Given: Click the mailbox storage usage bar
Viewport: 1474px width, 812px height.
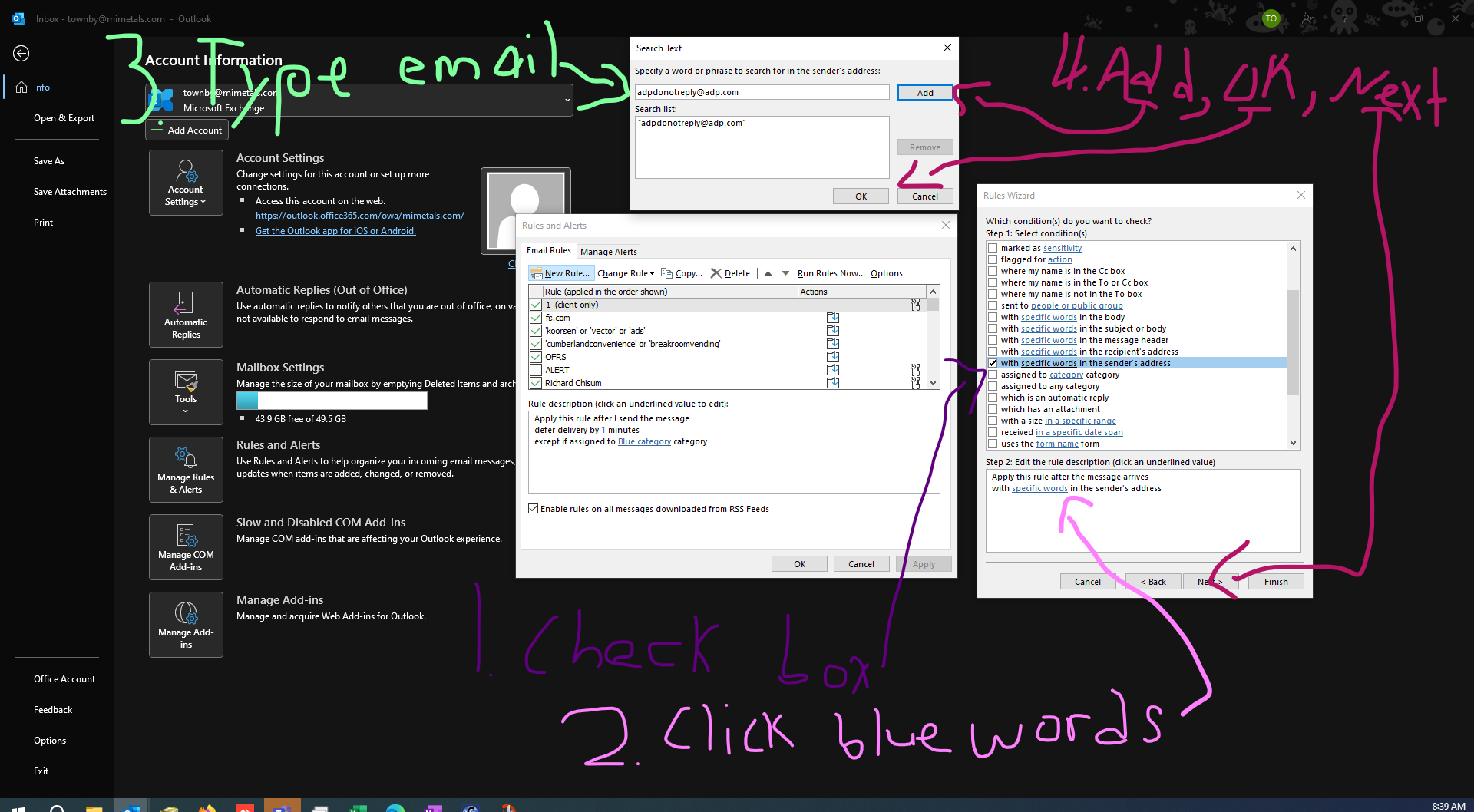Looking at the screenshot, I should click(x=332, y=401).
